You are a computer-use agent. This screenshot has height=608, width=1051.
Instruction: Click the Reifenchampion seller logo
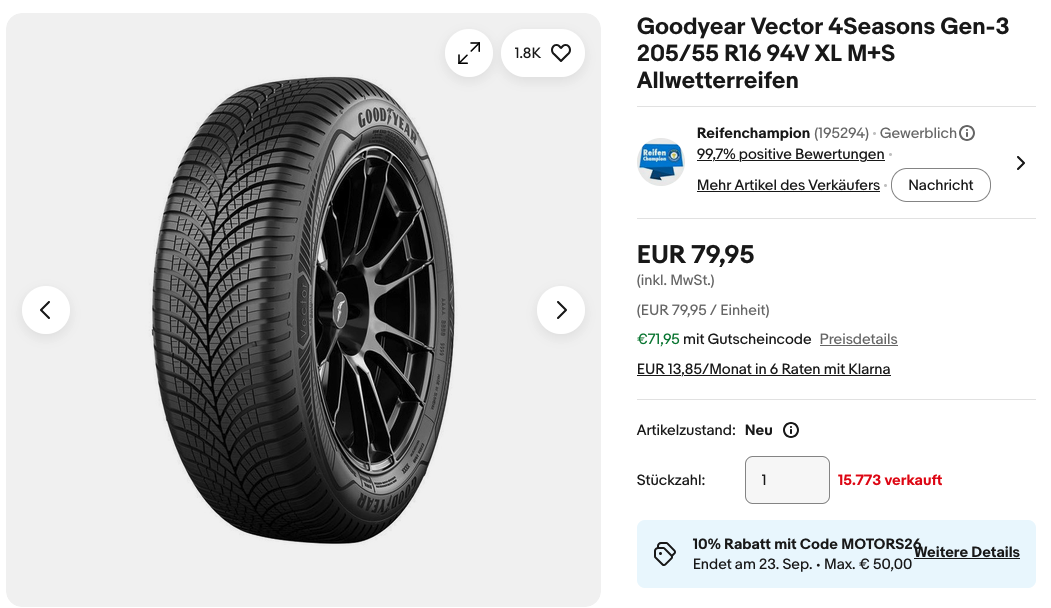[x=660, y=162]
